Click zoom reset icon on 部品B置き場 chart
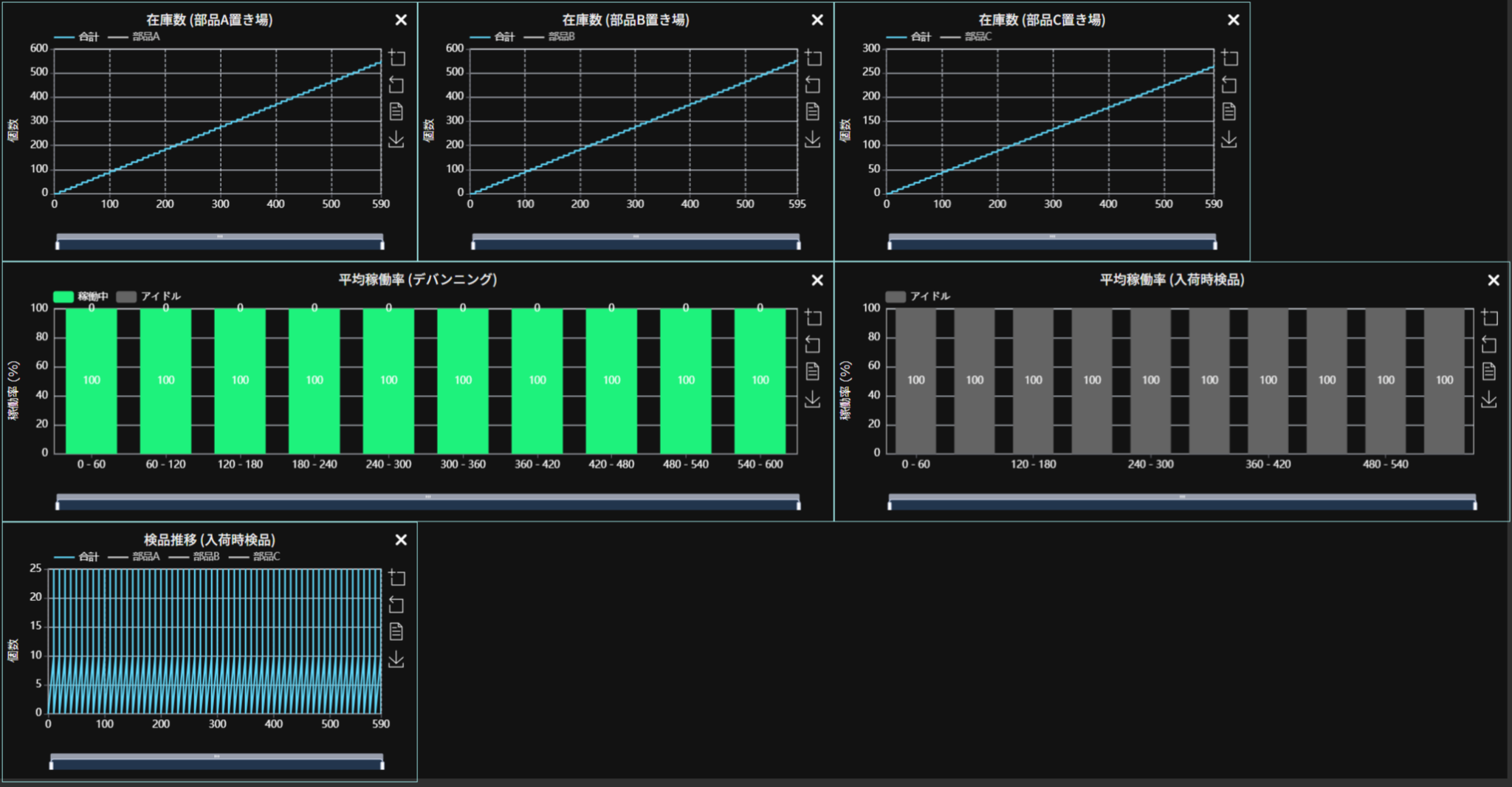 point(813,85)
